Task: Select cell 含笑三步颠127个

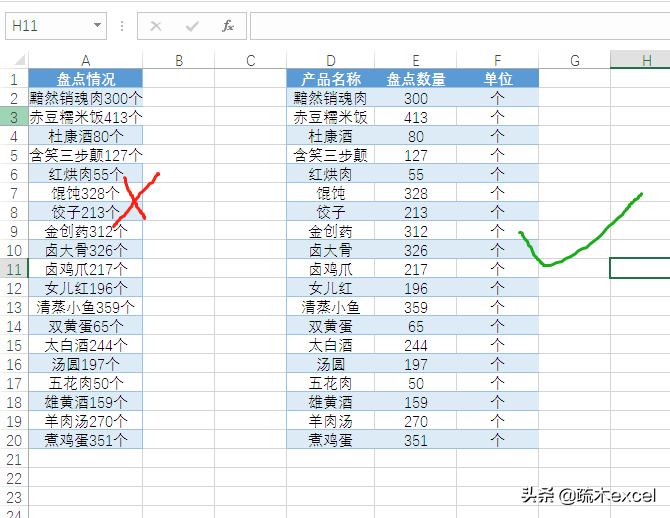Action: pyautogui.click(x=85, y=155)
